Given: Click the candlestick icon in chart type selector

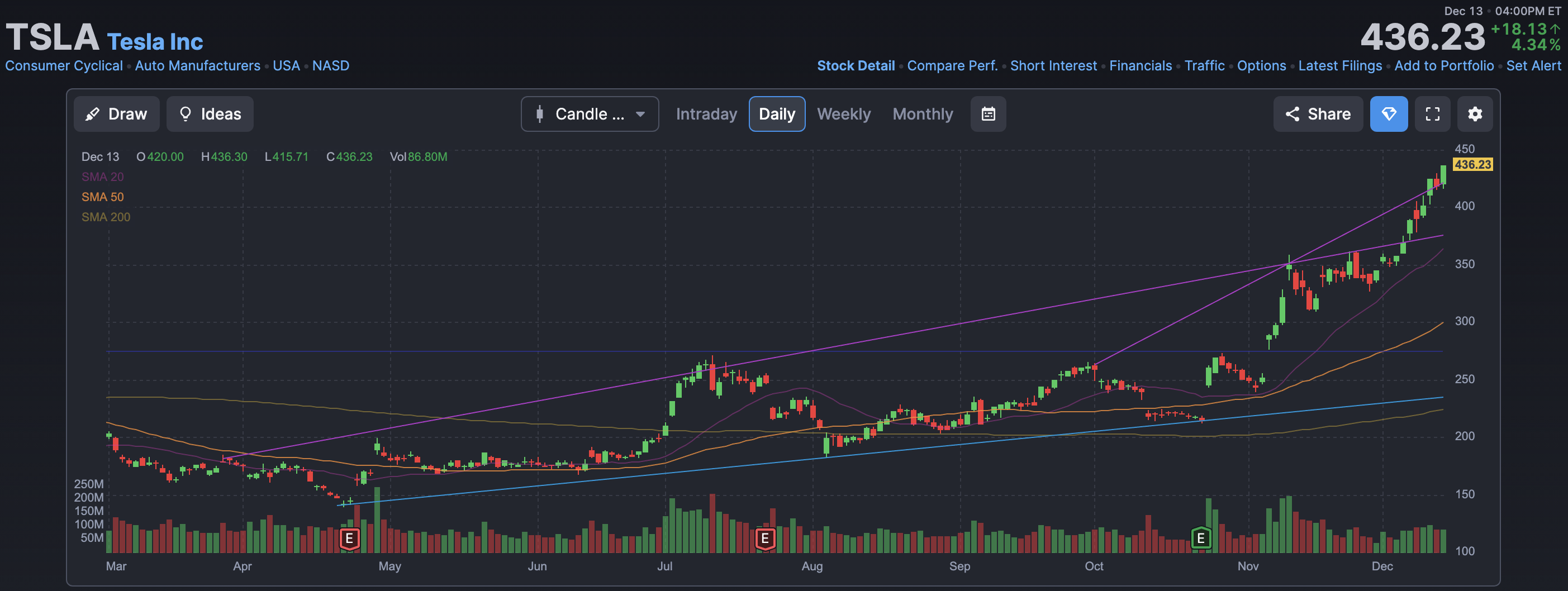Looking at the screenshot, I should (539, 114).
